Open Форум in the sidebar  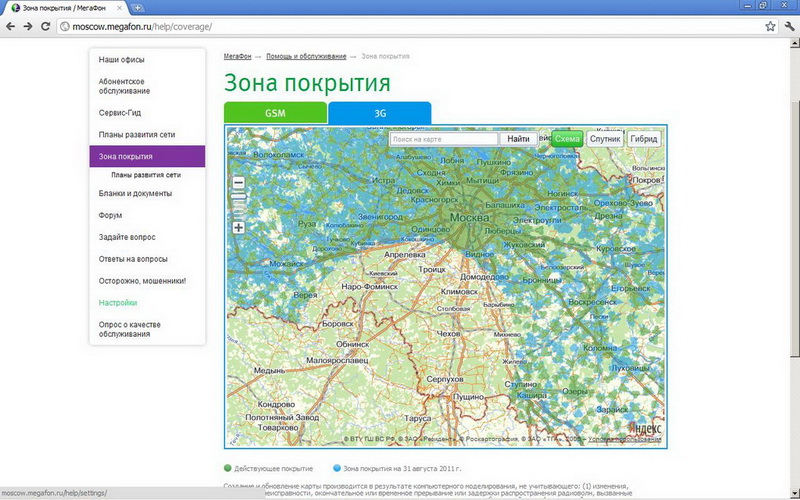click(x=110, y=215)
